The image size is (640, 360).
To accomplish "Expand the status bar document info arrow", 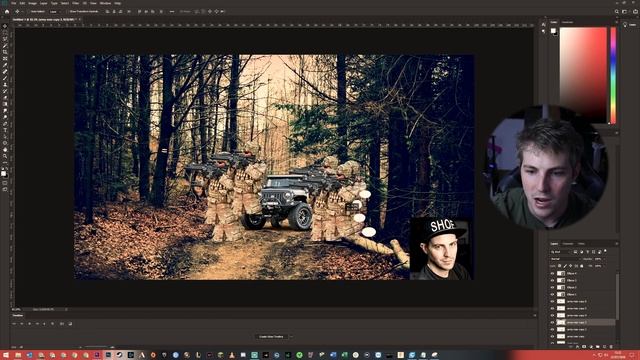I will click(x=66, y=309).
